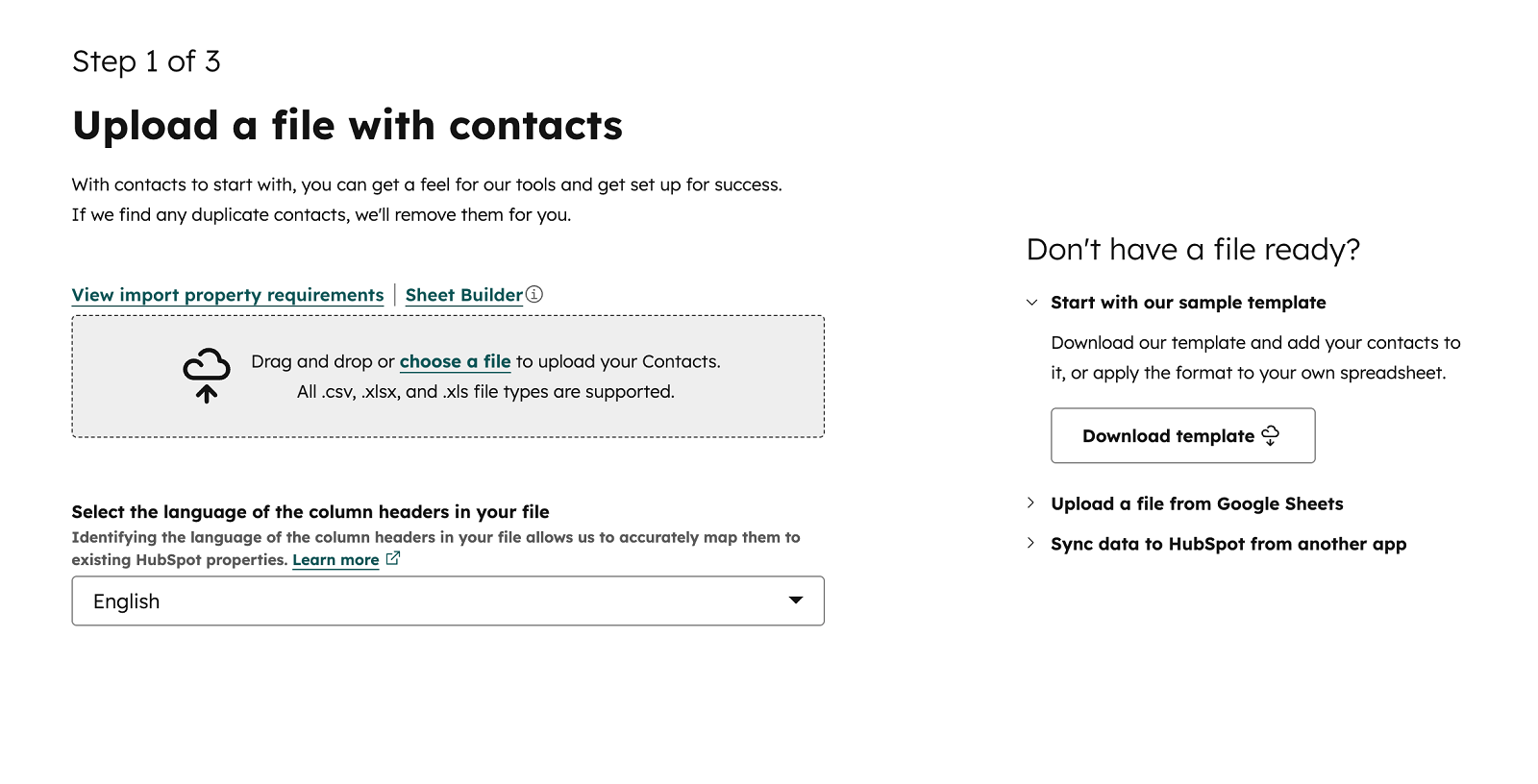
Task: Click the Learn more link
Action: [x=335, y=559]
